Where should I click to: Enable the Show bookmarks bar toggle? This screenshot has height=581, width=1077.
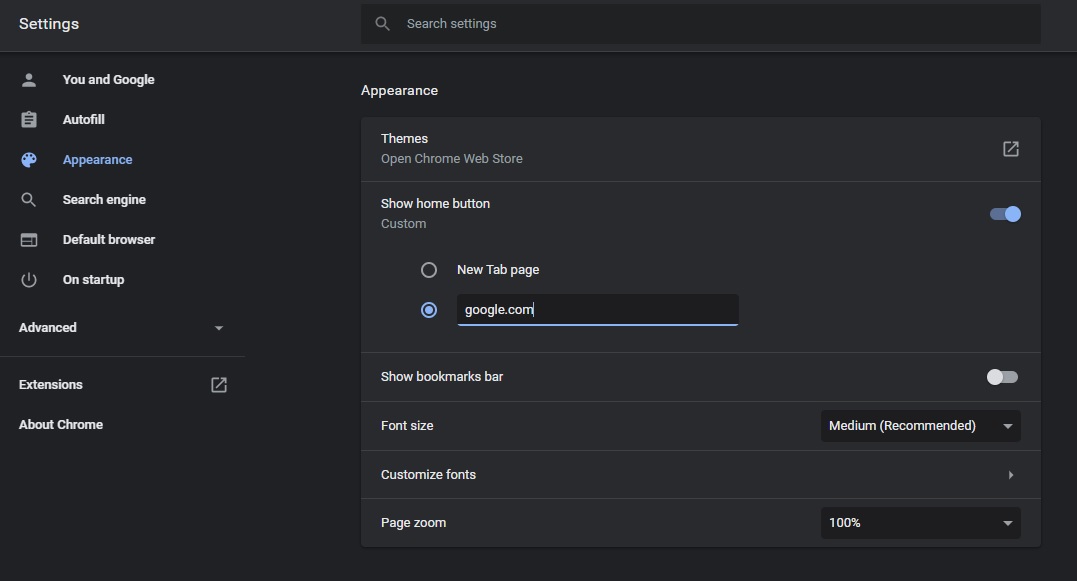pyautogui.click(x=1002, y=377)
